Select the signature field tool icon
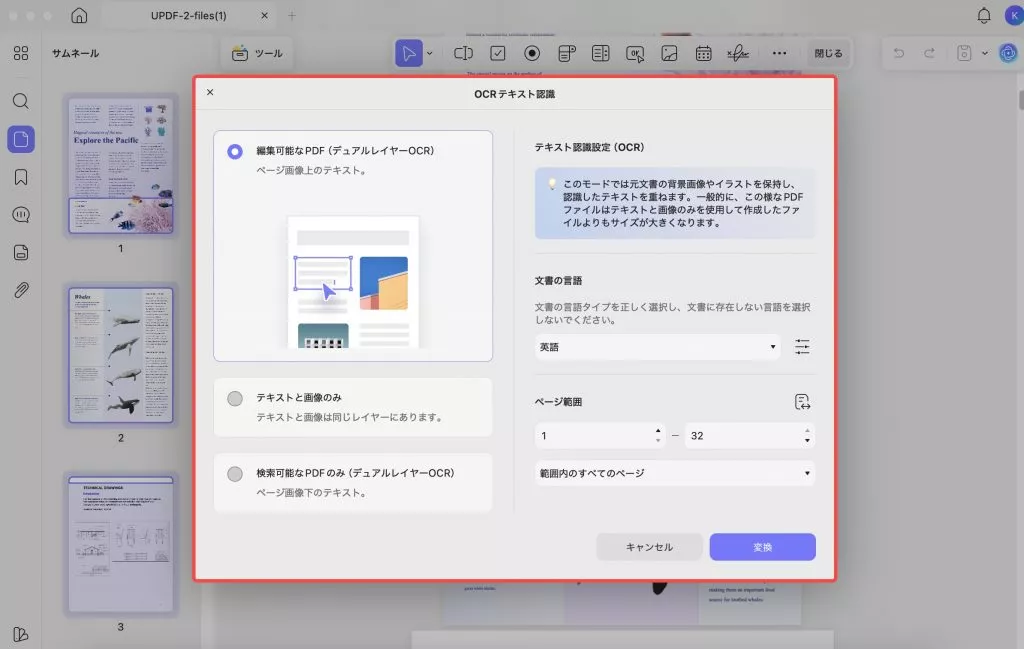This screenshot has height=649, width=1024. (738, 53)
